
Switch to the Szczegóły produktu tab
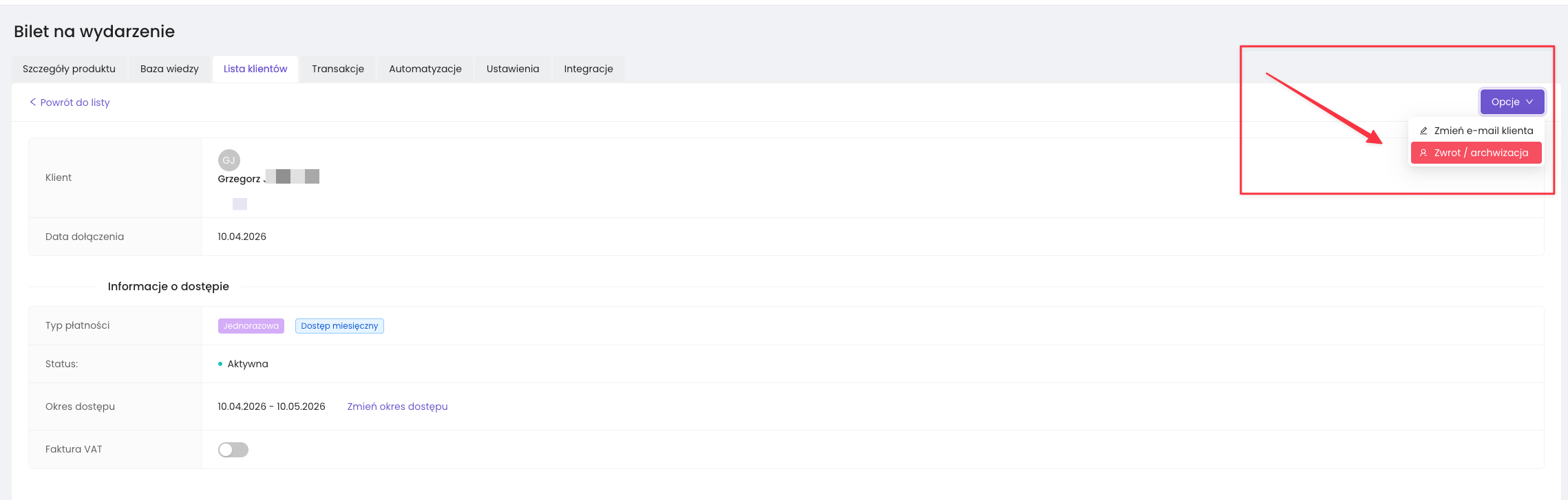(69, 69)
